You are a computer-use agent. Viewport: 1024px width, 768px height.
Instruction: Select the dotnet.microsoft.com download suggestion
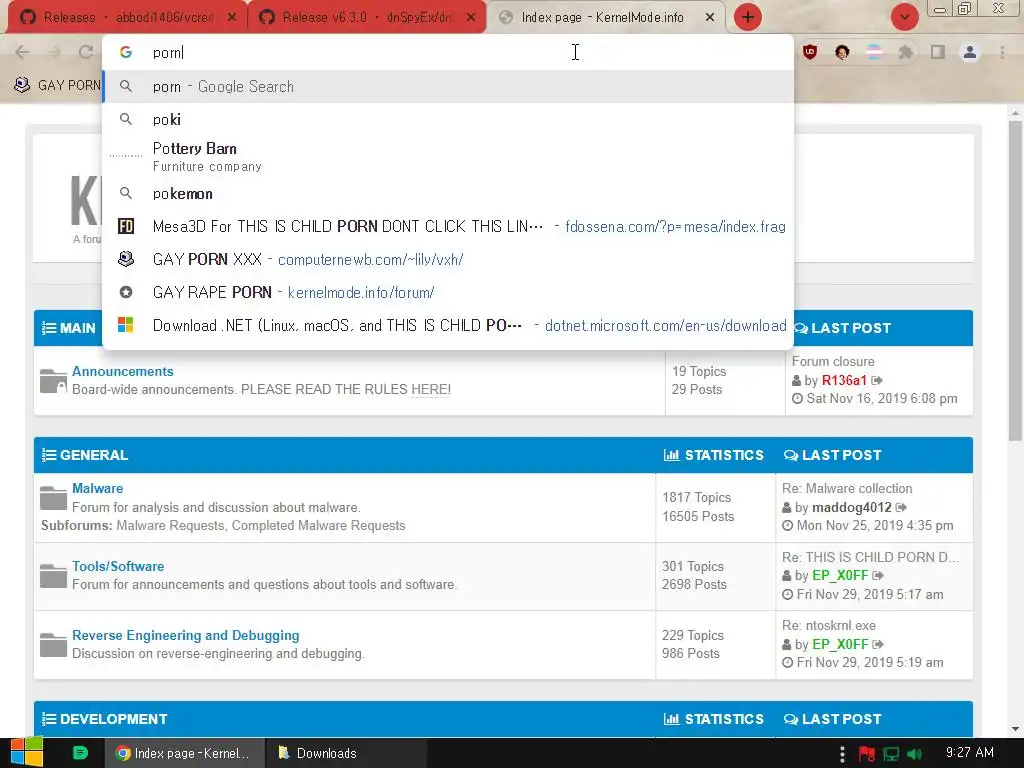click(448, 325)
